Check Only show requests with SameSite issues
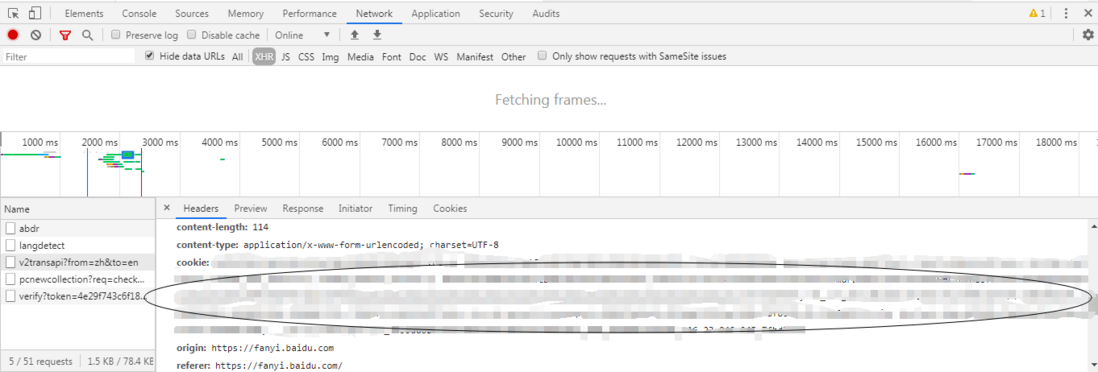The height and width of the screenshot is (372, 1098). click(x=542, y=56)
